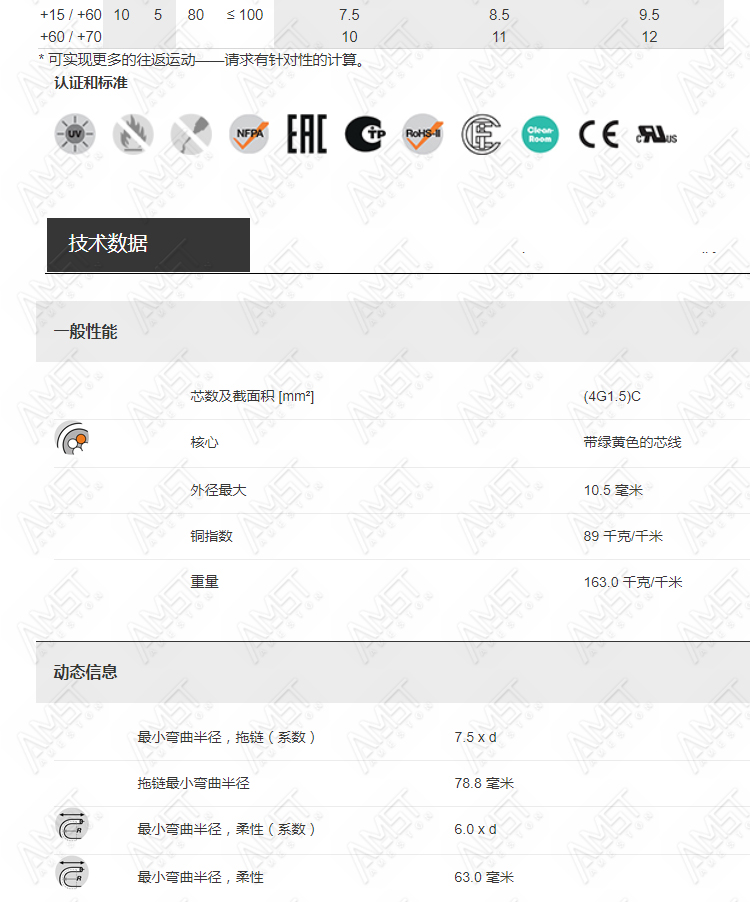Image resolution: width=750 pixels, height=902 pixels.
Task: Click bend radius icon beside 柔性（系数）
Action: [x=72, y=826]
